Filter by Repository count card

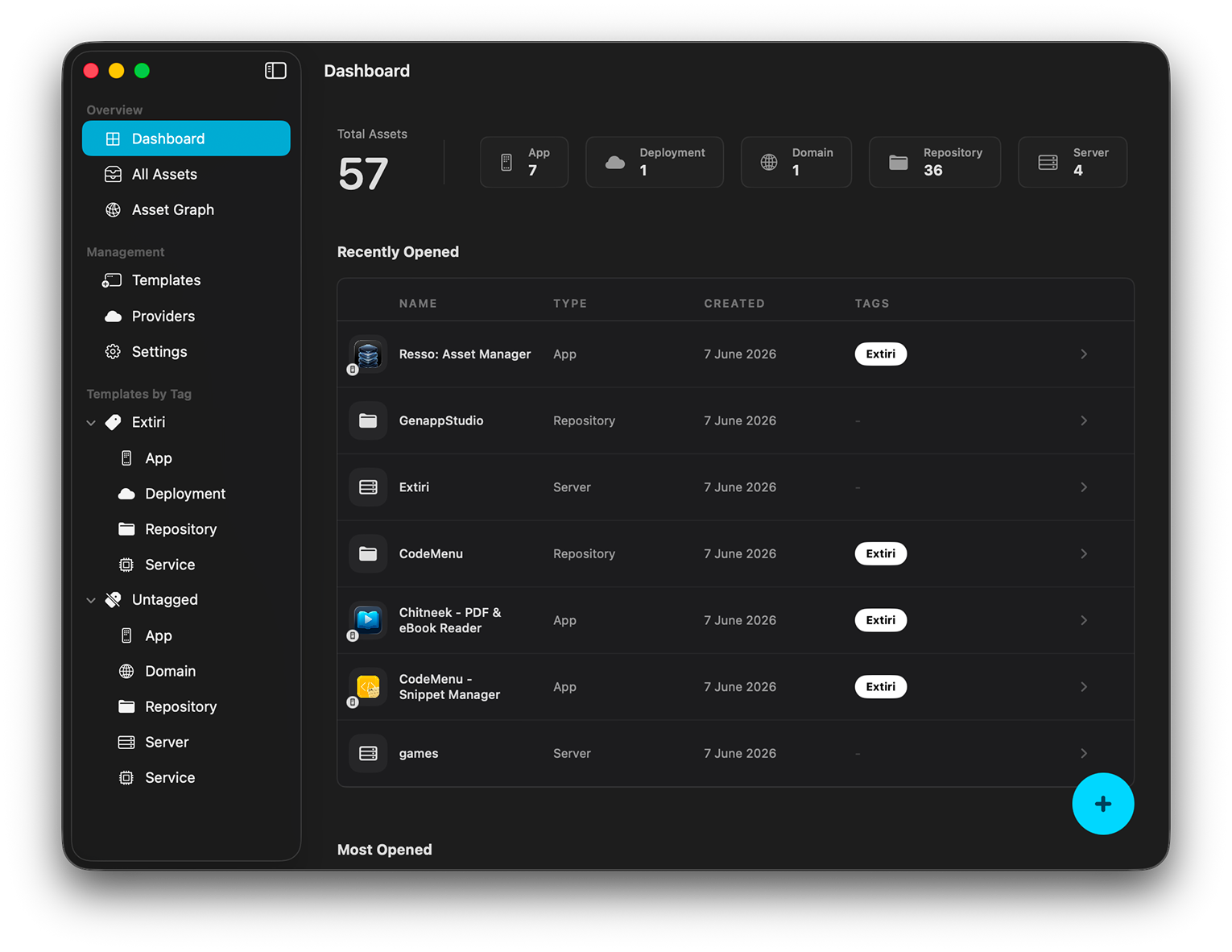coord(935,162)
